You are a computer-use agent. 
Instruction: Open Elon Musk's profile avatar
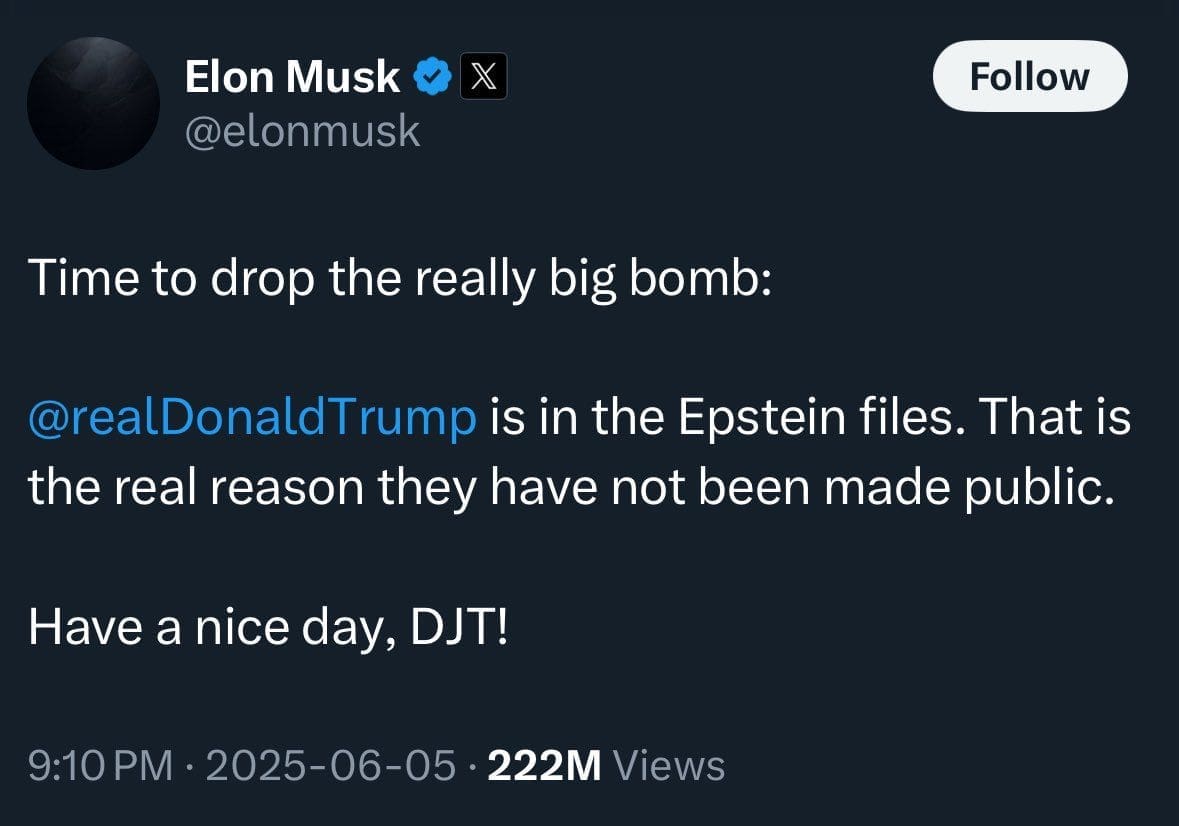tap(93, 103)
